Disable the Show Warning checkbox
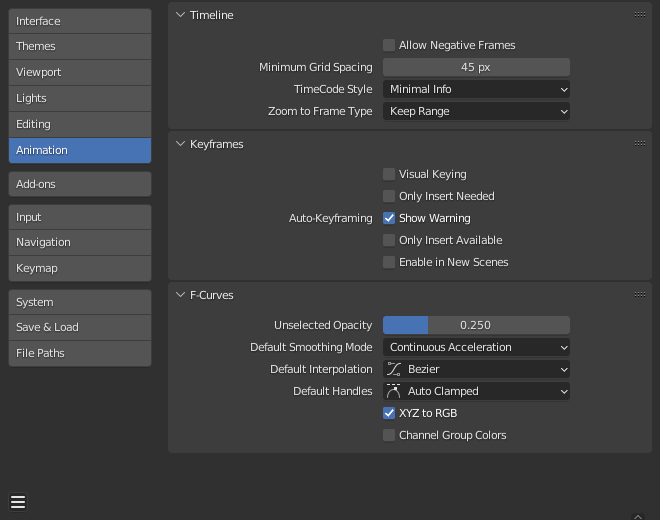 [389, 218]
